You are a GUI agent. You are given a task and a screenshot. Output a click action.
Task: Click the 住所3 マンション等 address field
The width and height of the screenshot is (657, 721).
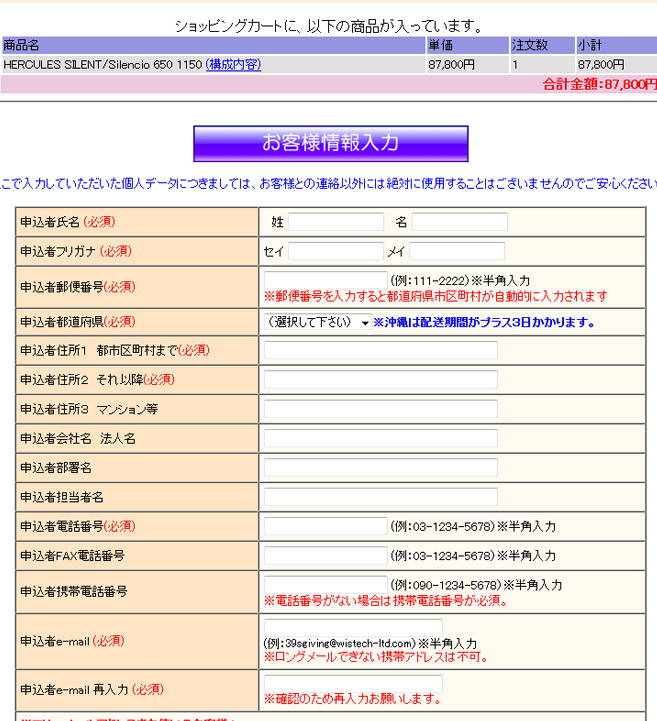[381, 409]
